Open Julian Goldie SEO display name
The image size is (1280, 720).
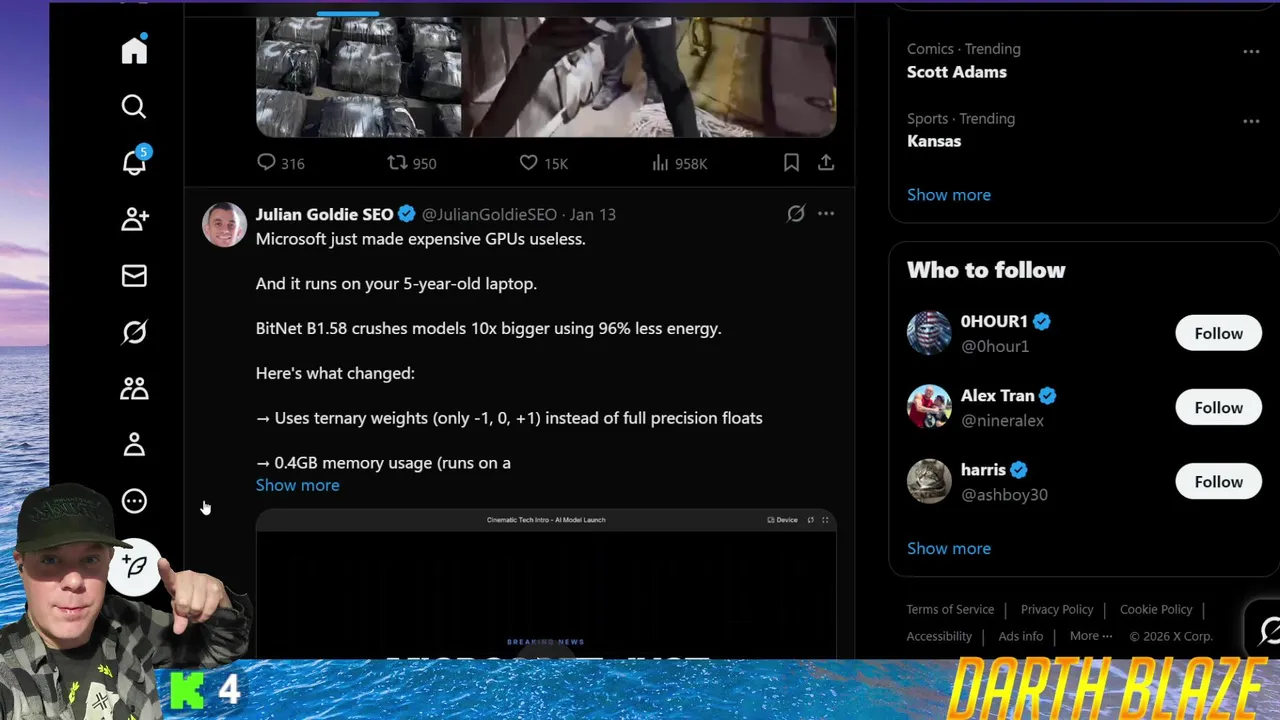click(324, 214)
